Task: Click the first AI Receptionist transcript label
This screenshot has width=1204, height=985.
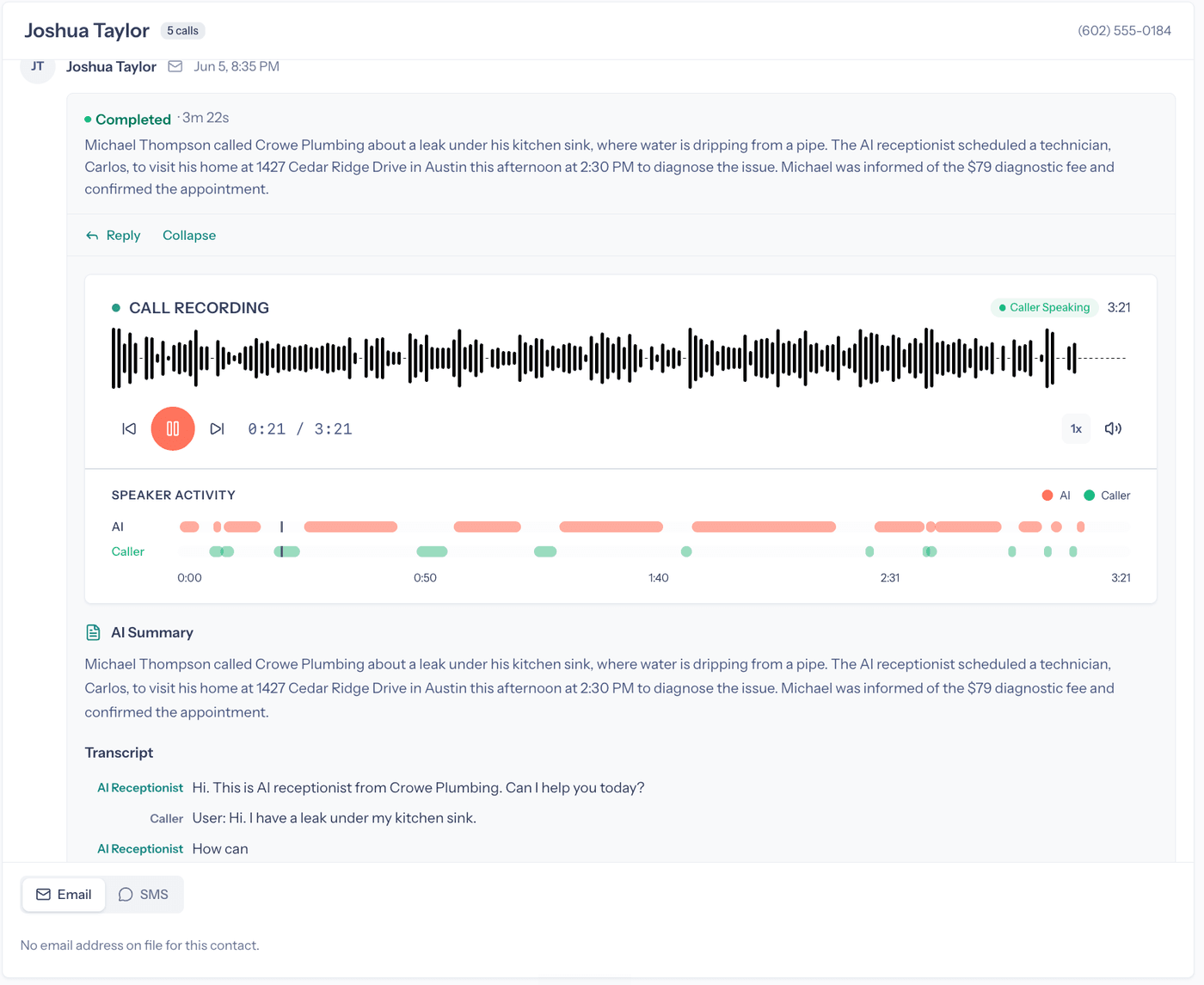Action: coord(140,788)
